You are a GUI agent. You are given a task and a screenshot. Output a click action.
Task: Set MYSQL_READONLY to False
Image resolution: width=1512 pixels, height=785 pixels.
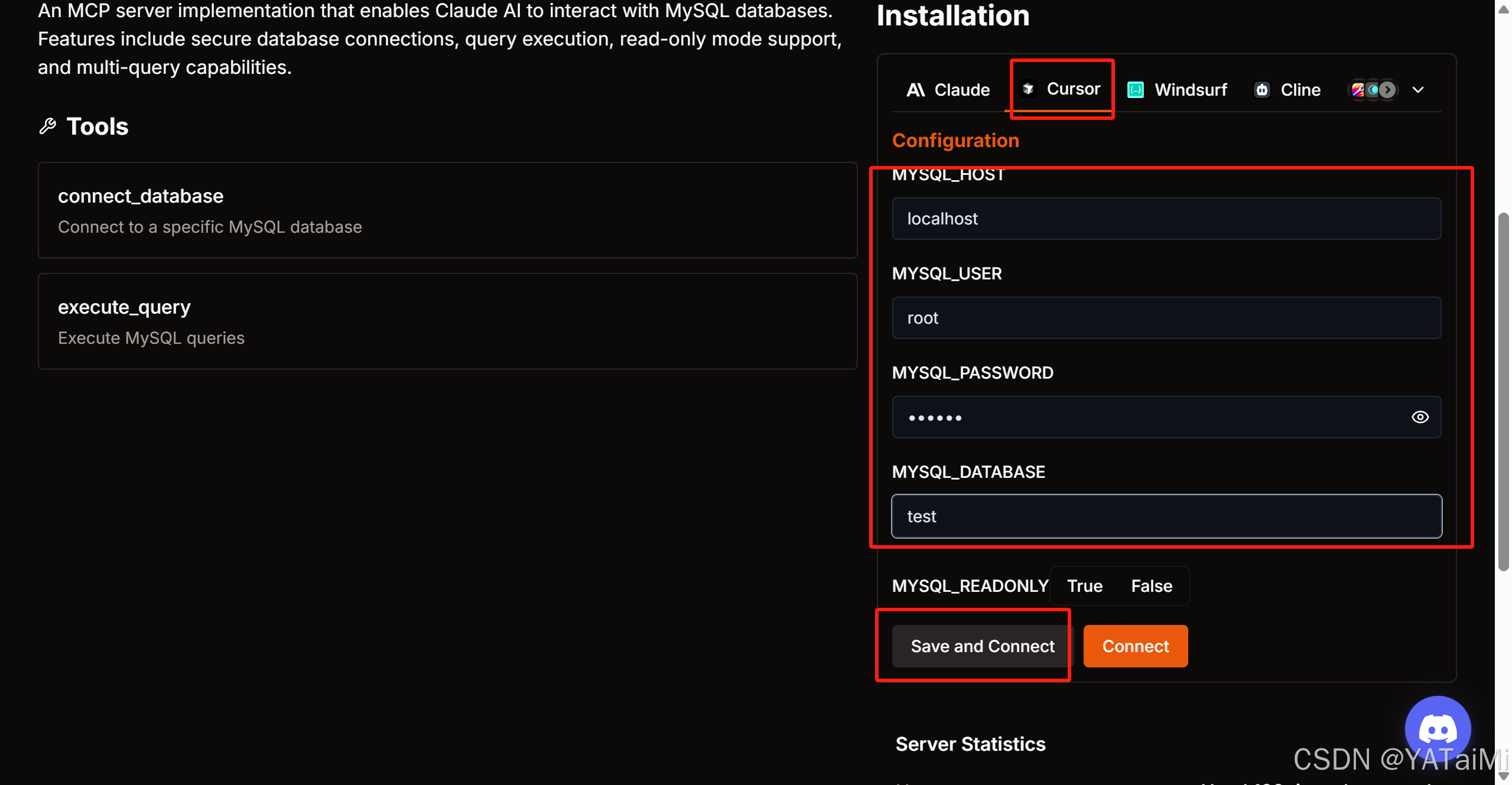[1151, 586]
